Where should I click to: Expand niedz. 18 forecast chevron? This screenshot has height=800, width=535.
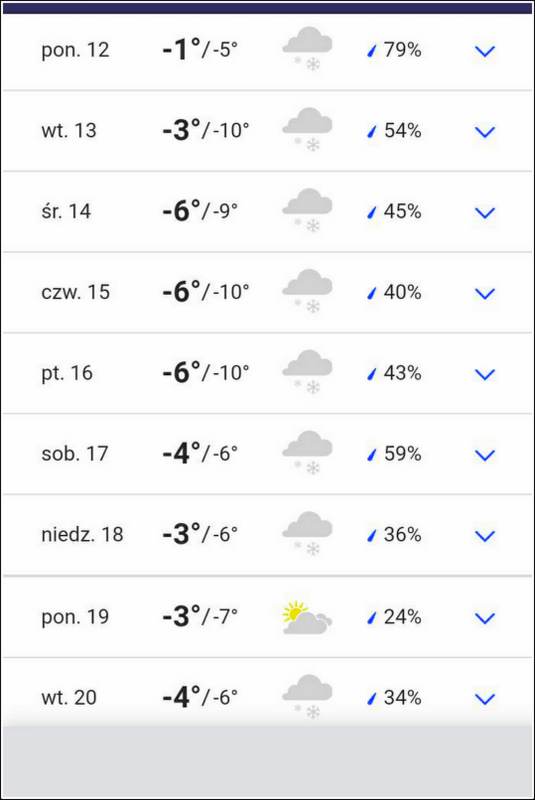485,536
